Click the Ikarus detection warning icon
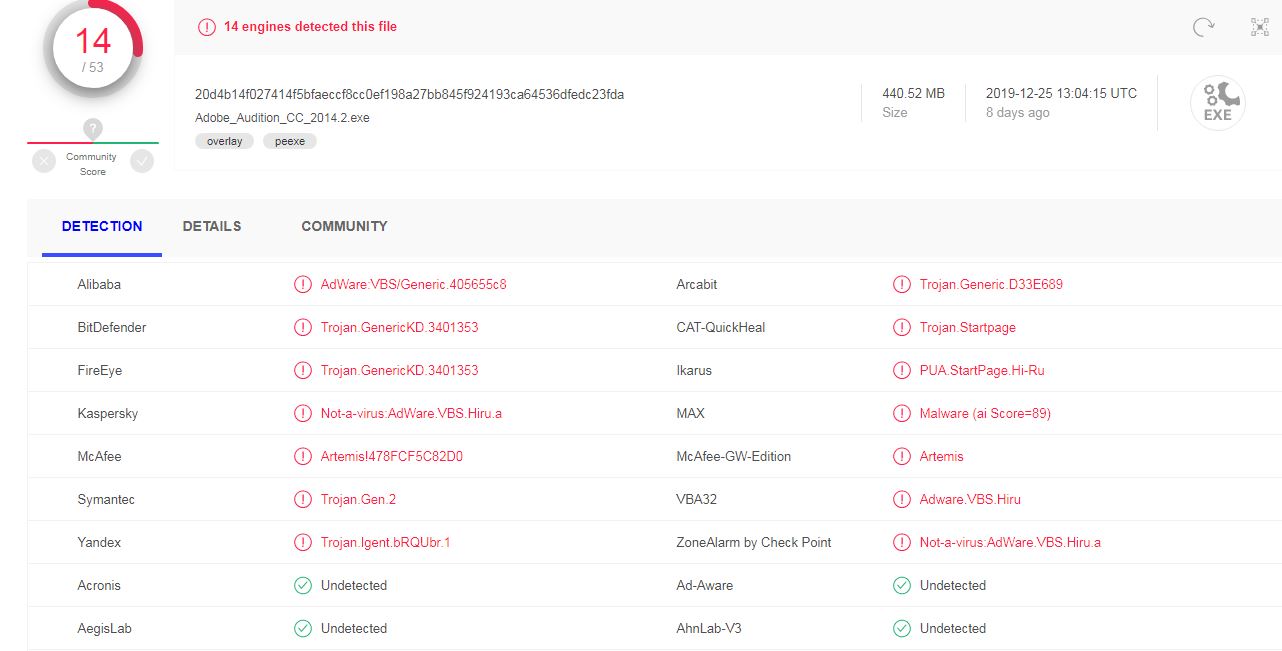 coord(902,370)
